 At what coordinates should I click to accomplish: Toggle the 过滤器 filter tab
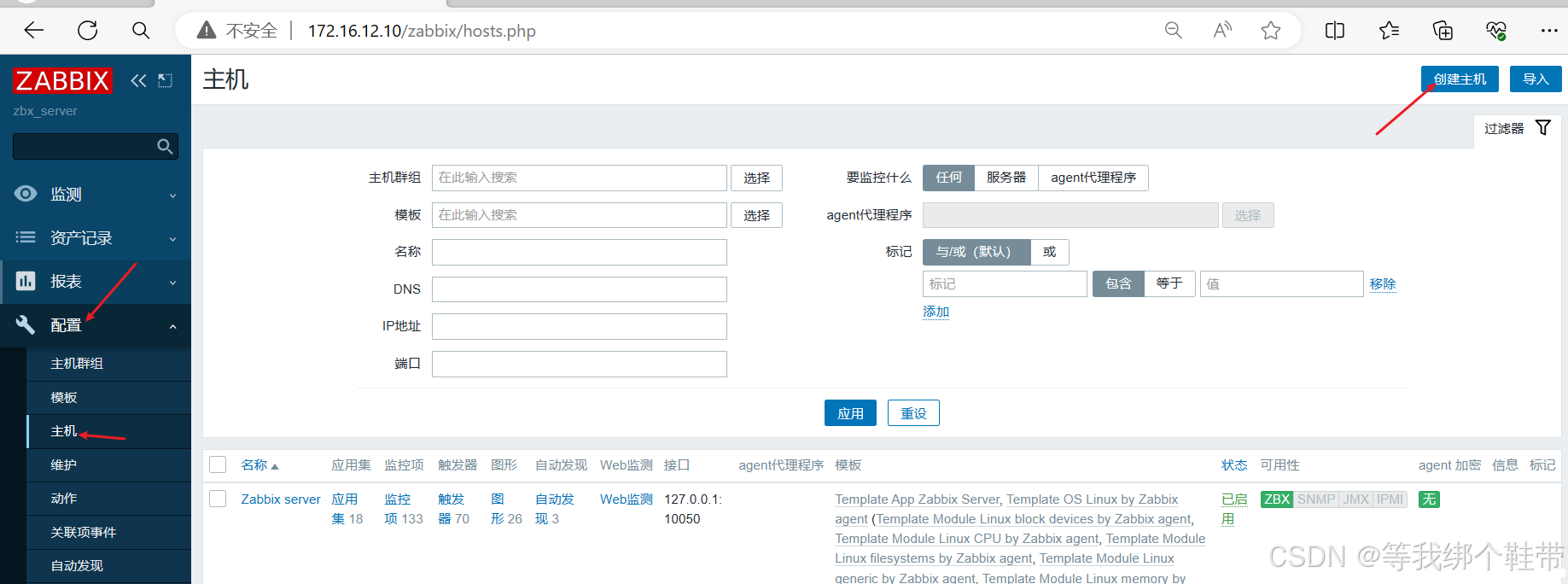[x=1518, y=128]
